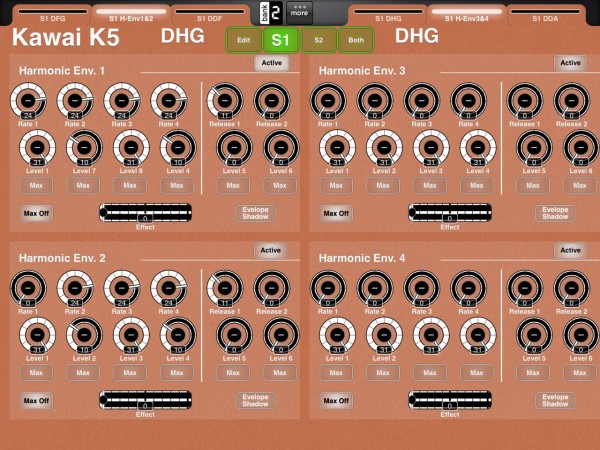Screen dimensions: 600x450
Task: Toggle Evelope Shadow in Harmonic Env. 1
Action: [255, 213]
